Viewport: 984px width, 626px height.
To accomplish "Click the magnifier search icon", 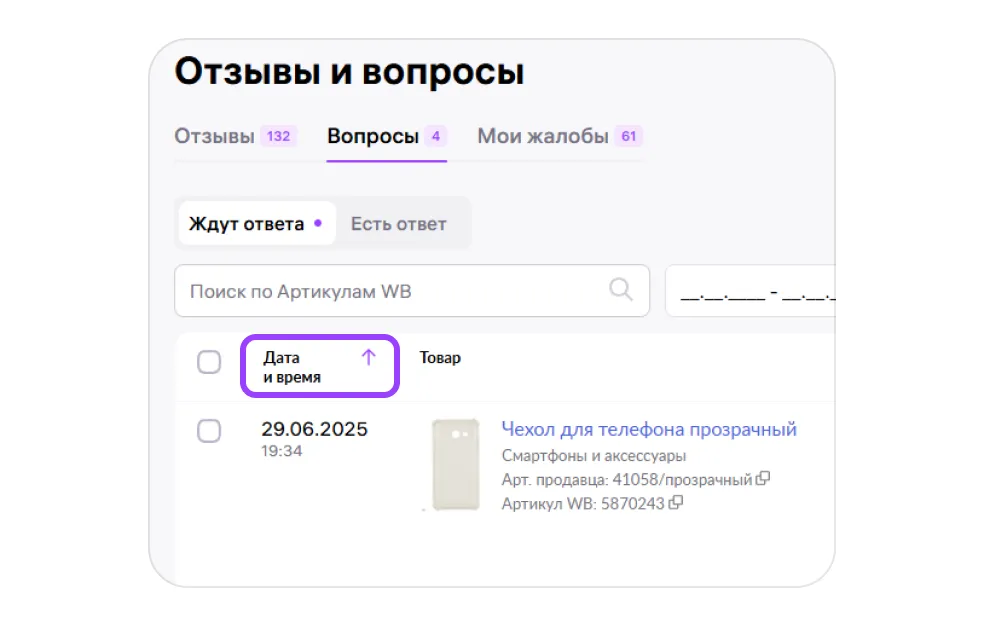I will click(621, 290).
